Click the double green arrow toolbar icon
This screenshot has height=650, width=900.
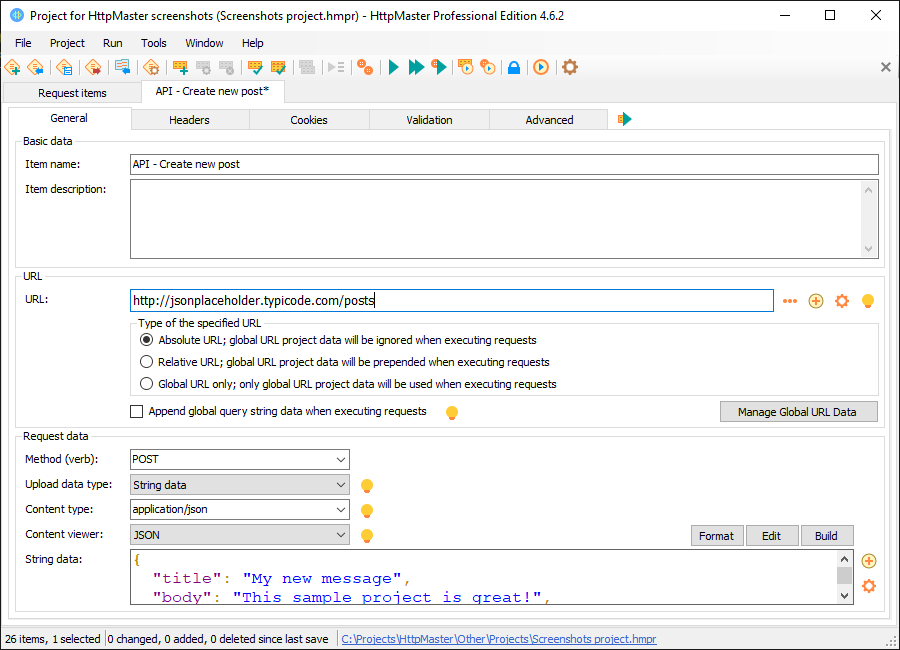coord(416,67)
